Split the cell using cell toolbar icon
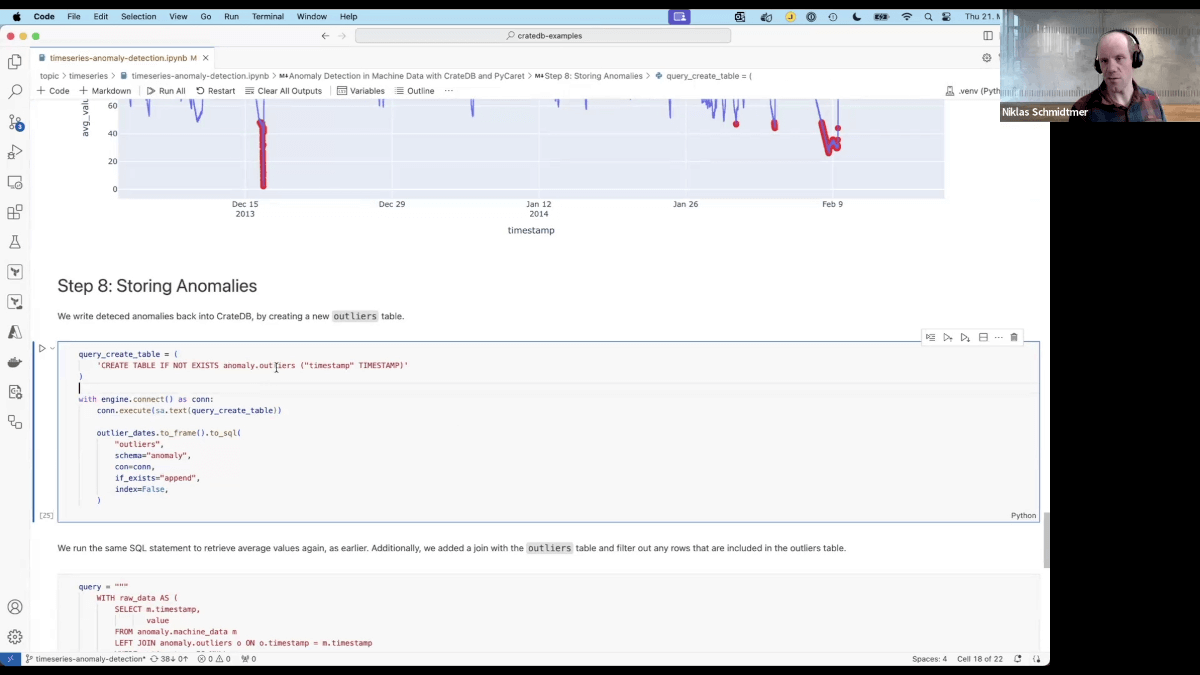This screenshot has width=1200, height=675. click(x=983, y=338)
